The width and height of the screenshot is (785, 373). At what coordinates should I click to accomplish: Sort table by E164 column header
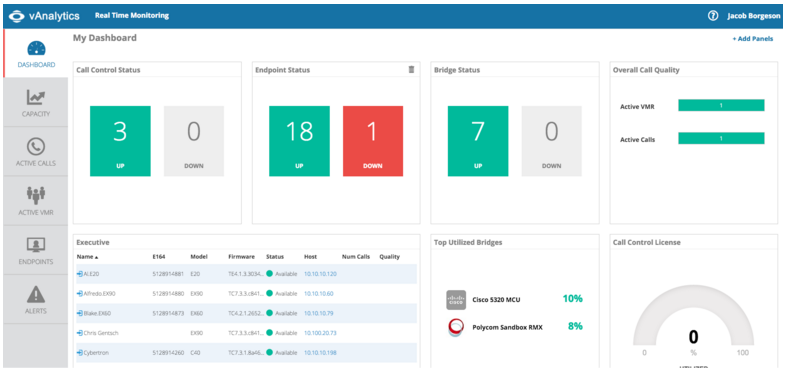pyautogui.click(x=159, y=257)
